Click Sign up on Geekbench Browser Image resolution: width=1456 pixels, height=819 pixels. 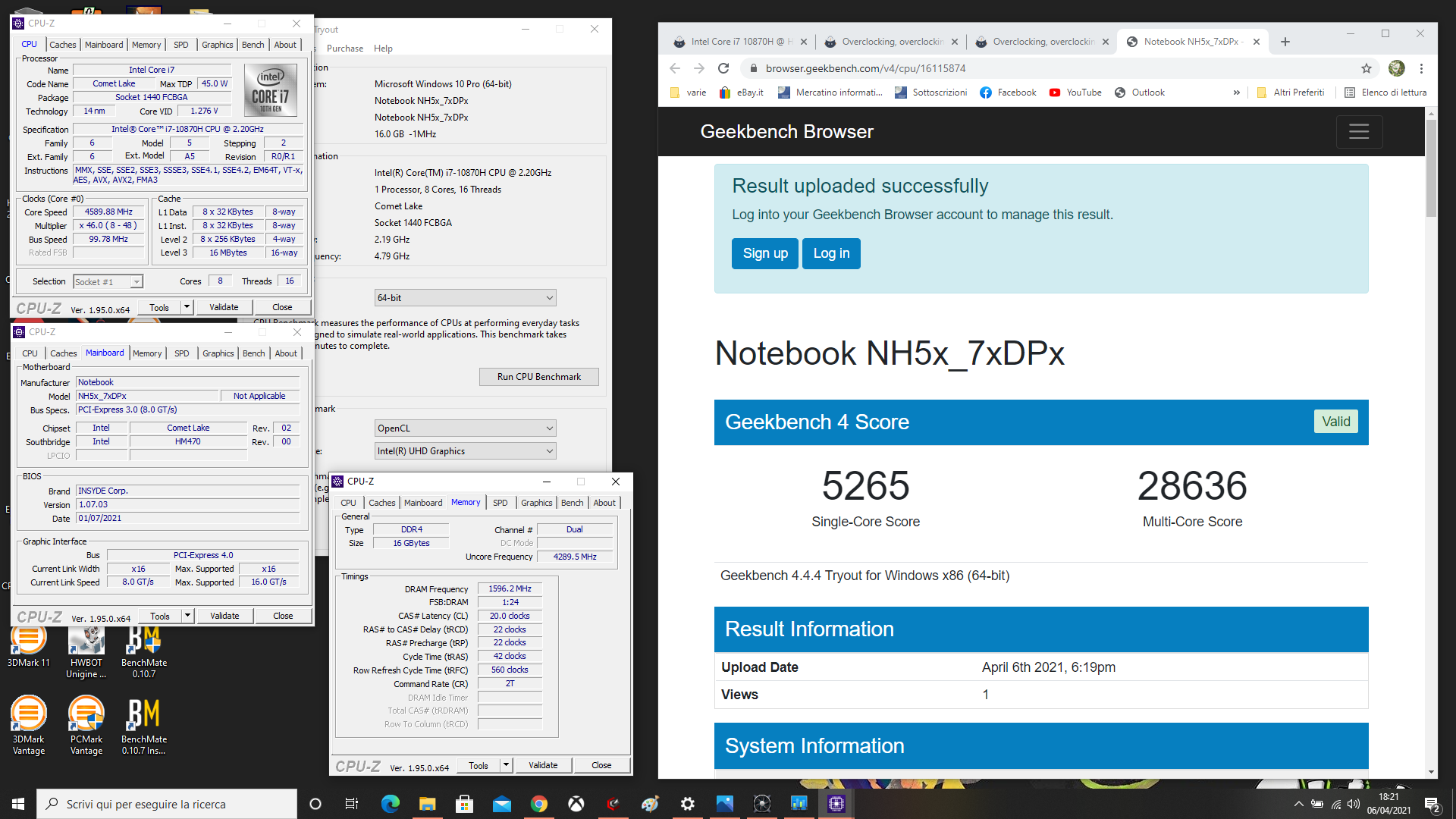[x=765, y=253]
